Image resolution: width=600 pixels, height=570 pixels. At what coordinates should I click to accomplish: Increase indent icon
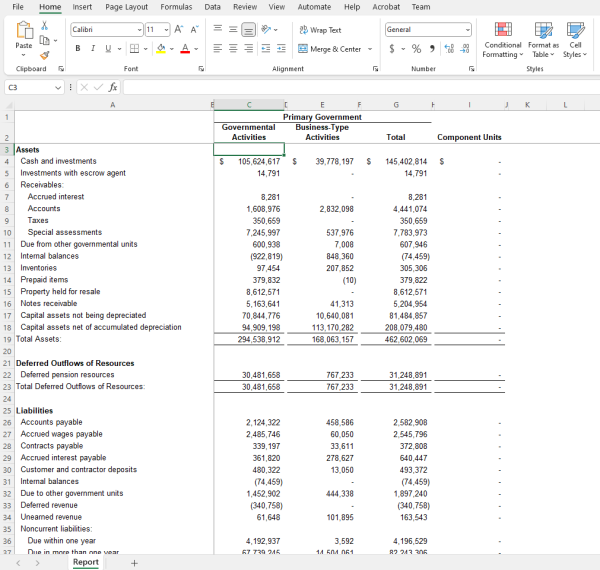[281, 49]
